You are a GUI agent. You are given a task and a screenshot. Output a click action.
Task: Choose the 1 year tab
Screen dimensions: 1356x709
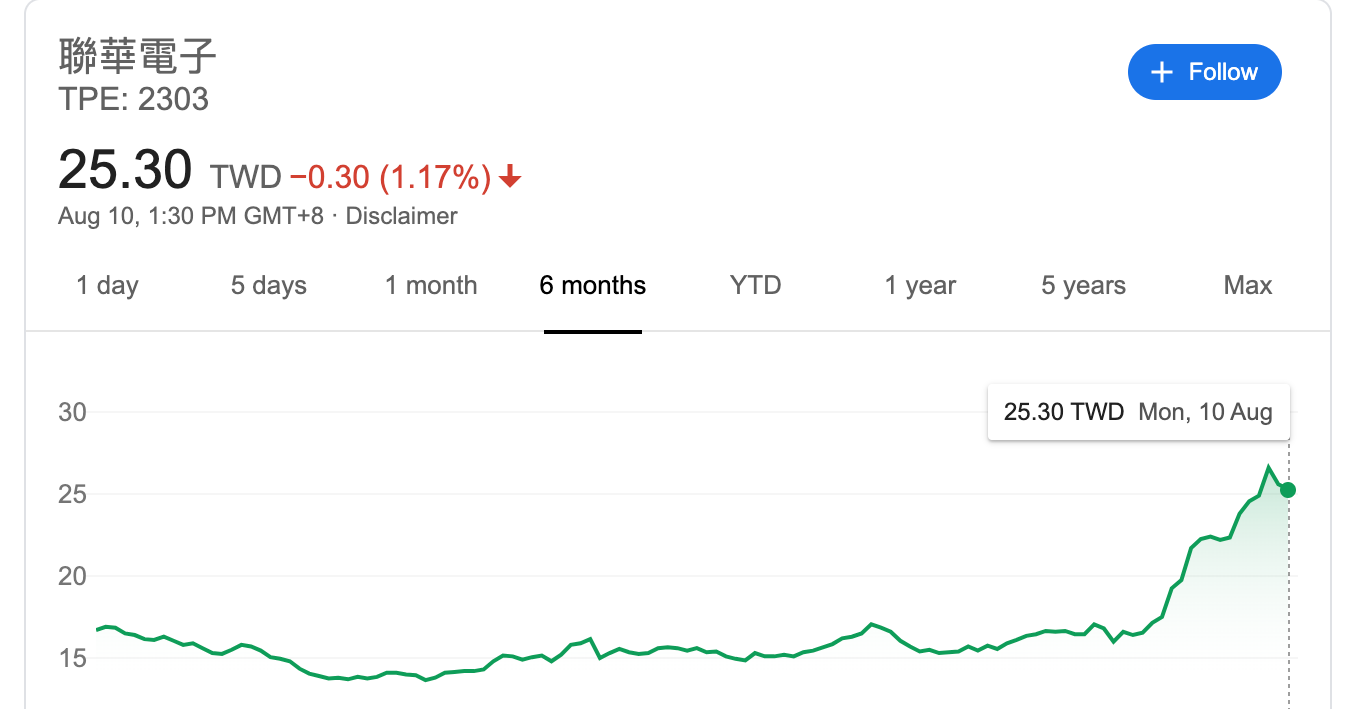coord(920,286)
